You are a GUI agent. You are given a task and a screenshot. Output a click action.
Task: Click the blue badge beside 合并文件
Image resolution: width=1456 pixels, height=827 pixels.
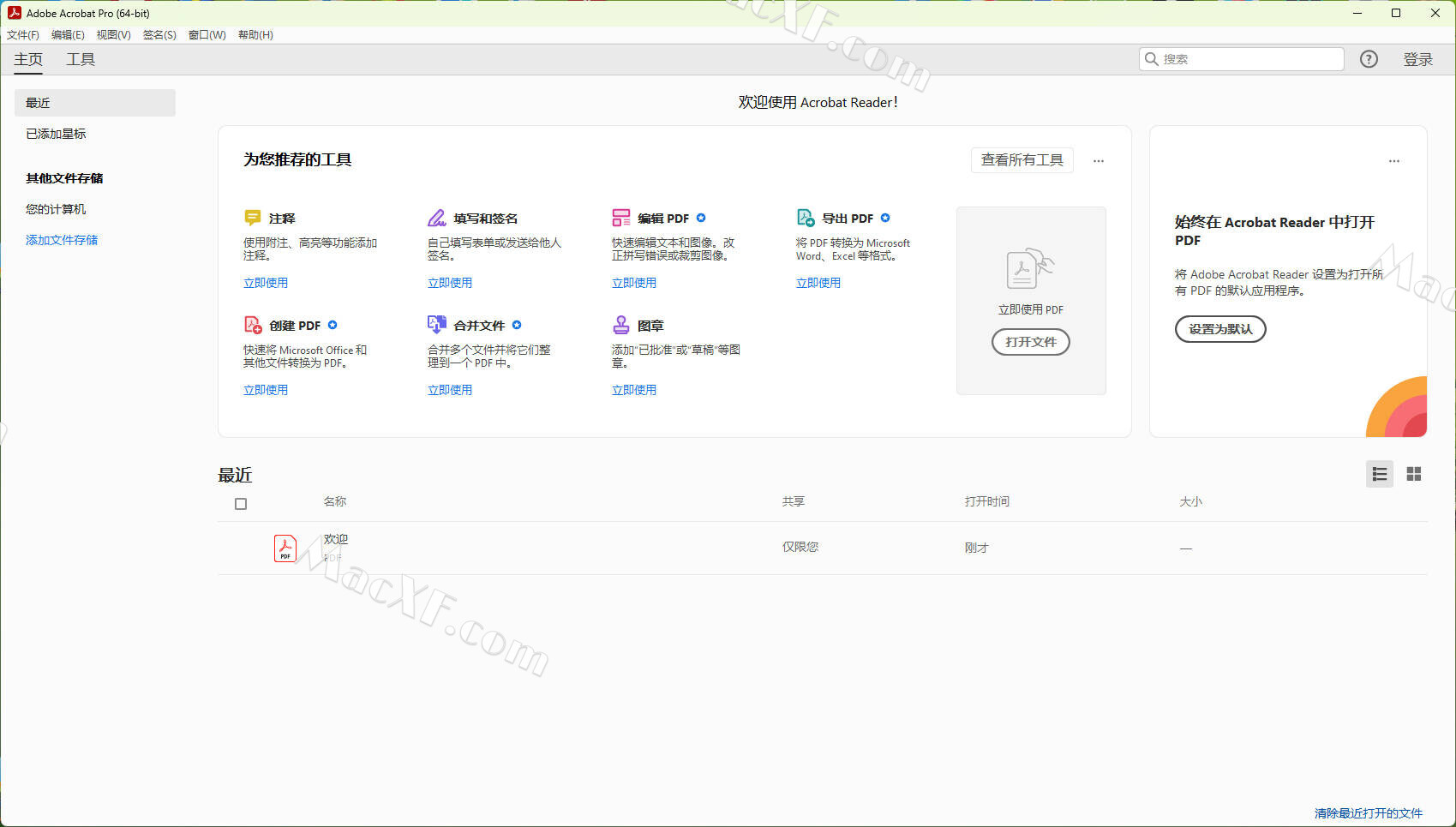[x=517, y=325]
